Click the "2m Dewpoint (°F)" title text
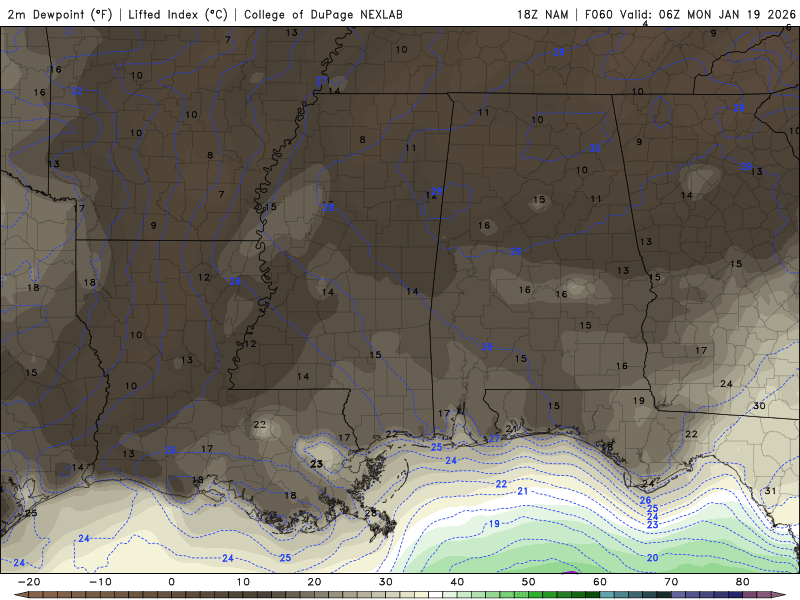 60,14
